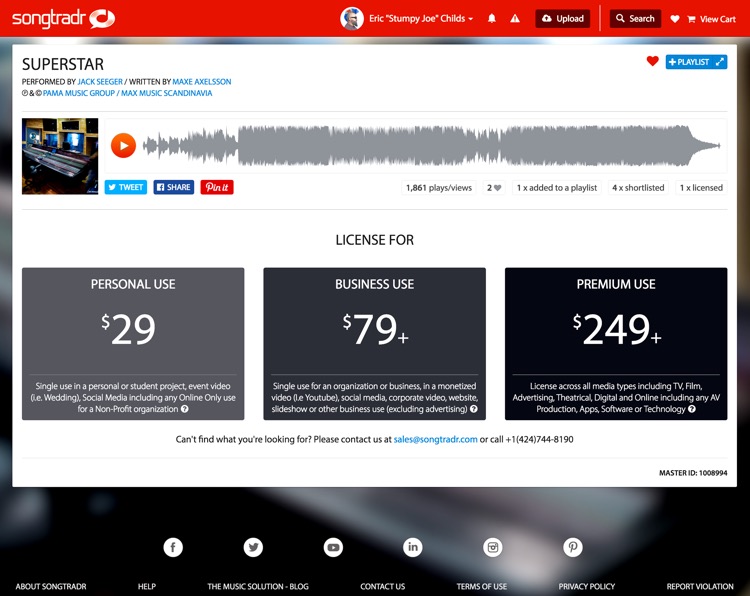
Task: Open Contact Us footer link
Action: pyautogui.click(x=383, y=586)
